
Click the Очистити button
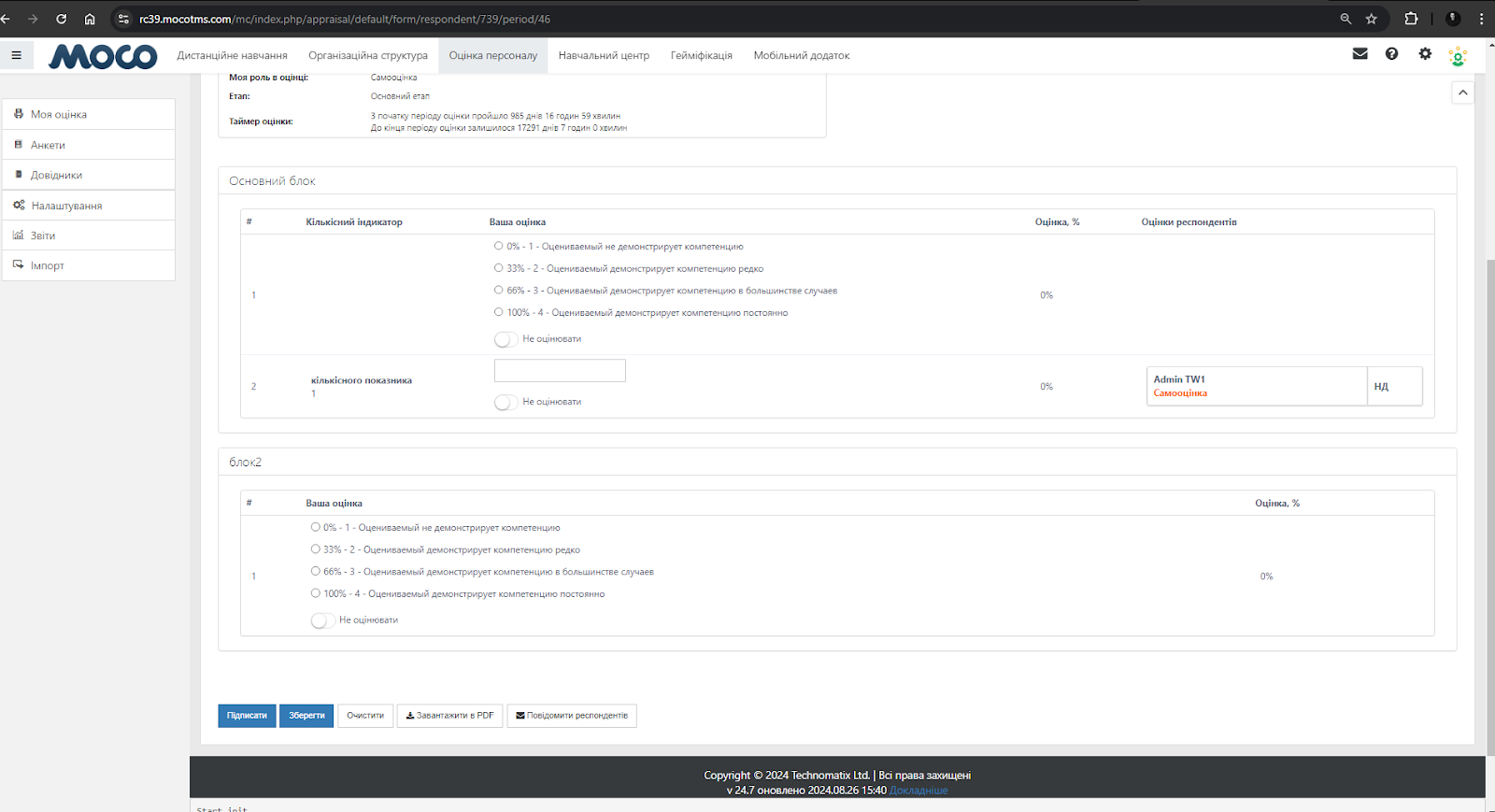pyautogui.click(x=365, y=716)
